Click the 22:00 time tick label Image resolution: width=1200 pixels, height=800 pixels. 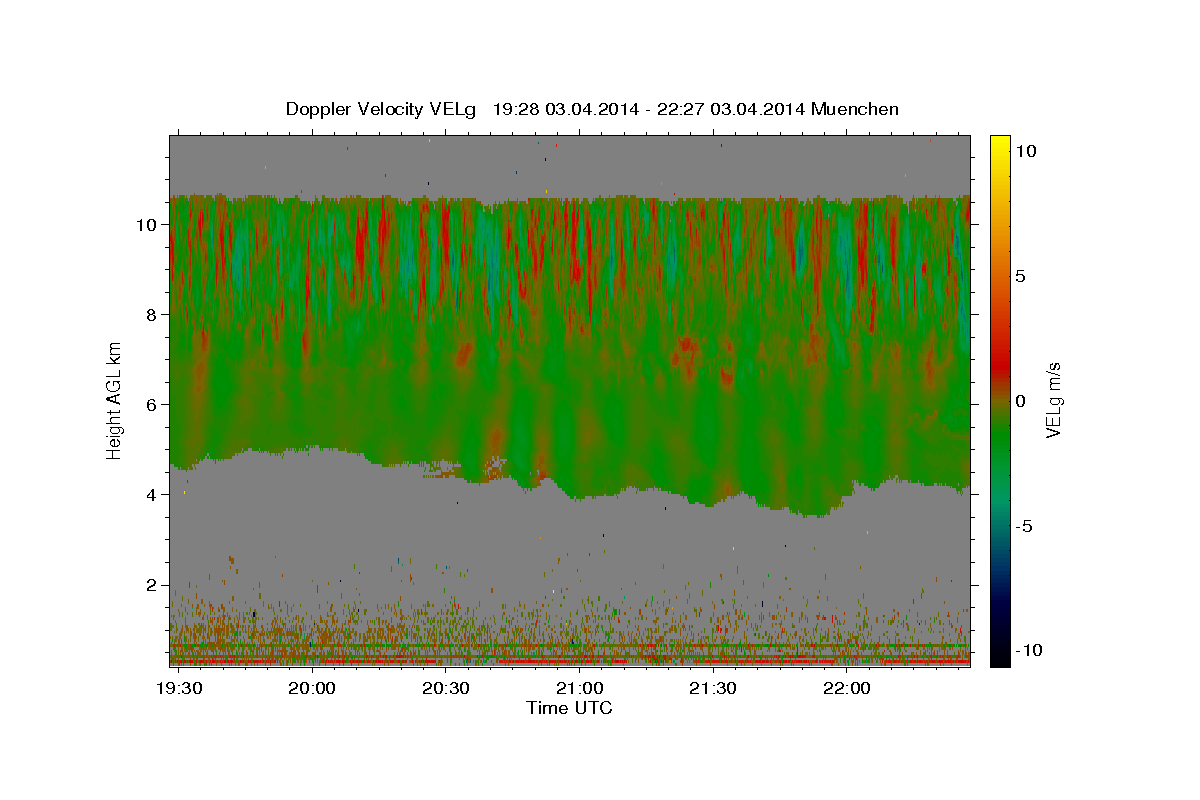pos(847,688)
